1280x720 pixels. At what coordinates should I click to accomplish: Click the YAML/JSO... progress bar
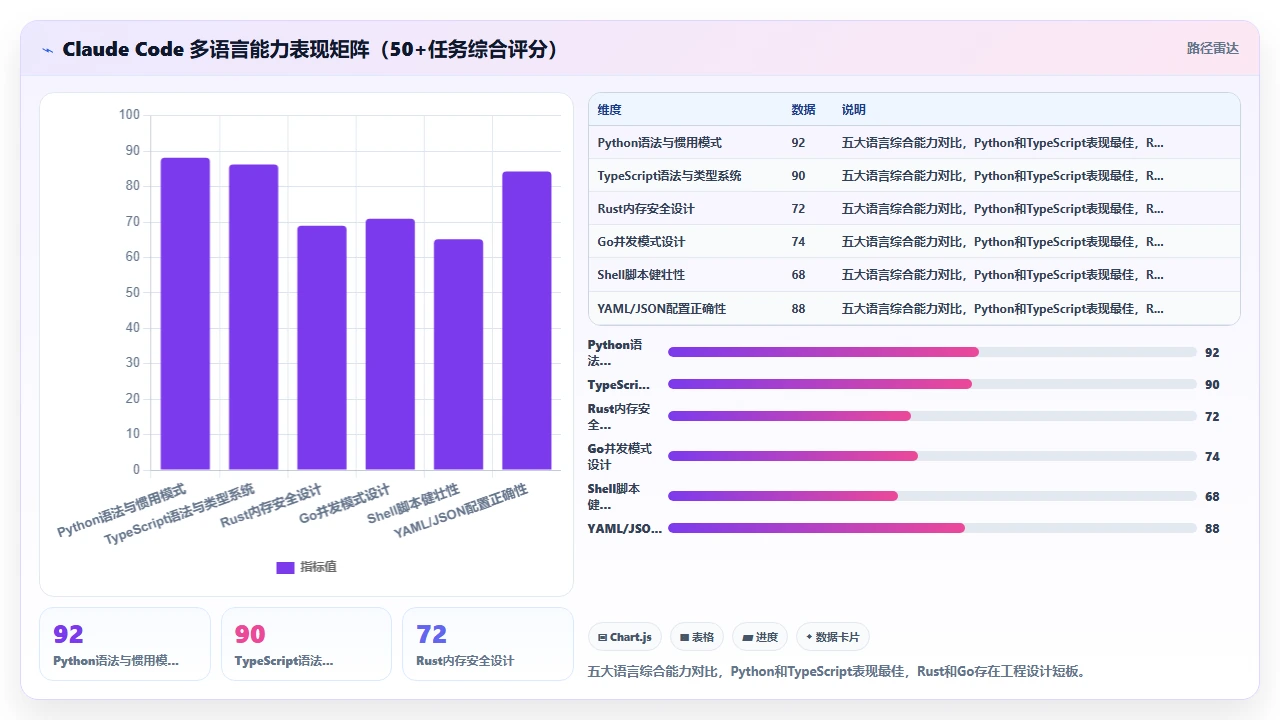[x=932, y=528]
